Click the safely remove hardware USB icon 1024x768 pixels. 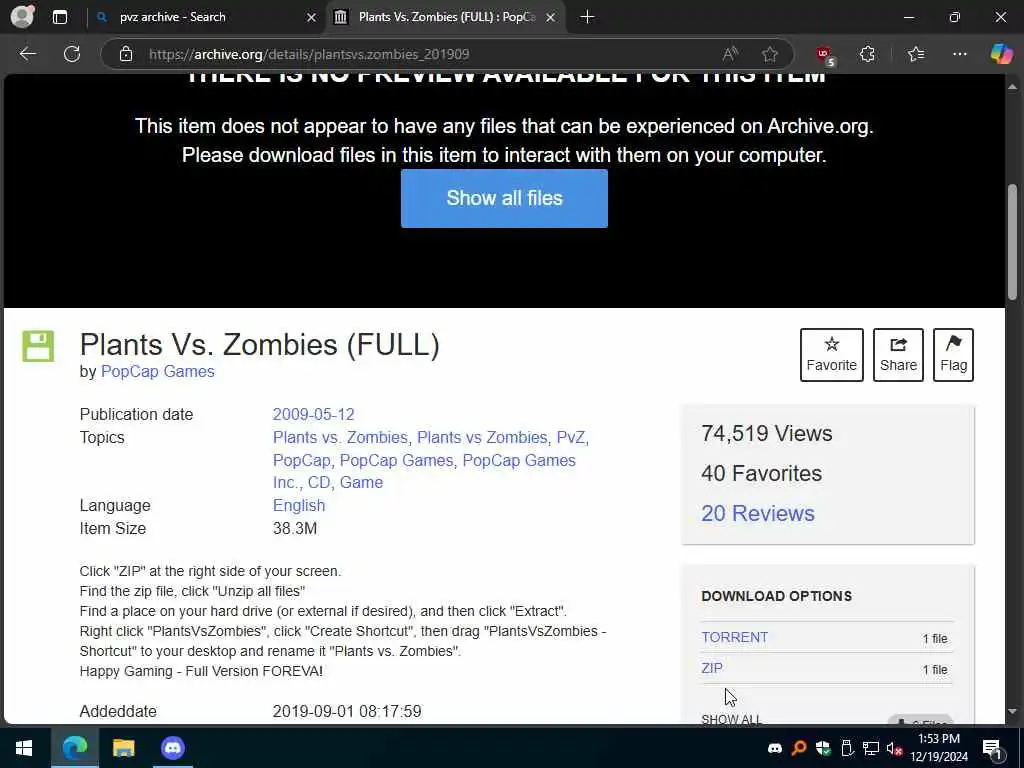pos(847,748)
